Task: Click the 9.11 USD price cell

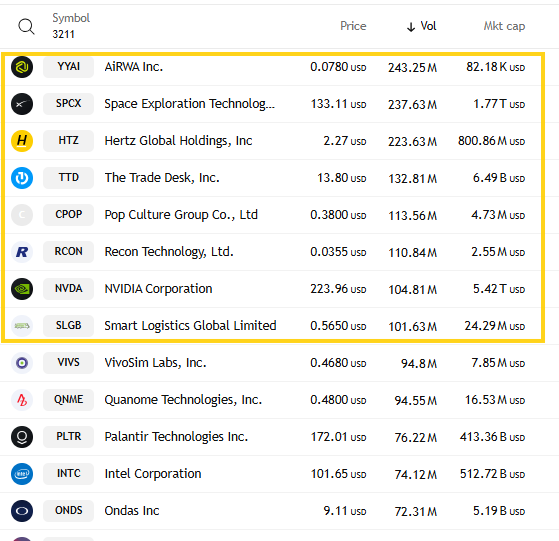Action: point(345,511)
